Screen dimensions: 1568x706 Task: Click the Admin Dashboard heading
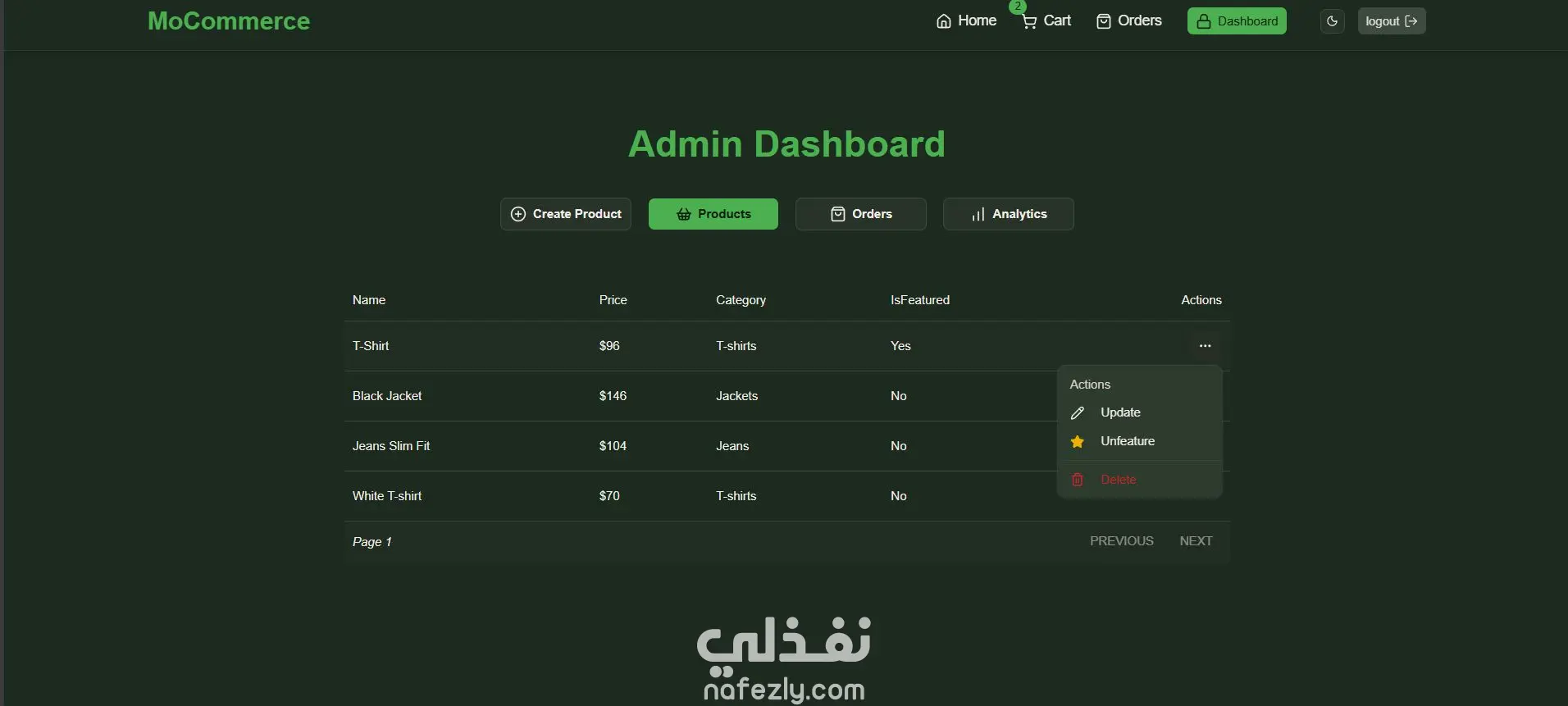(x=787, y=144)
